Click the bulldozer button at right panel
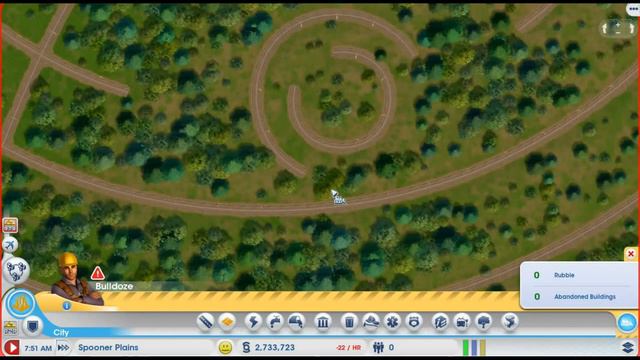This screenshot has height=360, width=640. point(627,323)
